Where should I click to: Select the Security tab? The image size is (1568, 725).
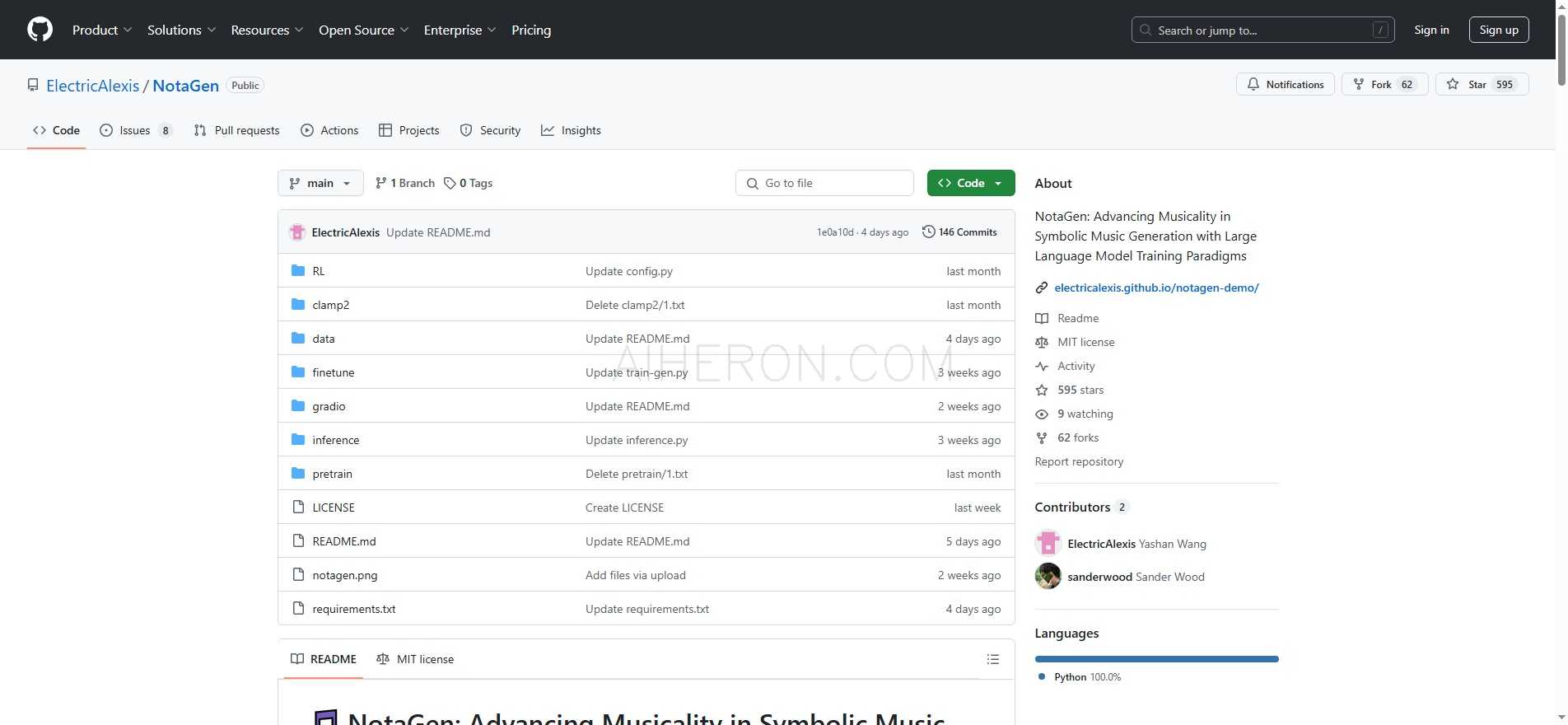[490, 130]
